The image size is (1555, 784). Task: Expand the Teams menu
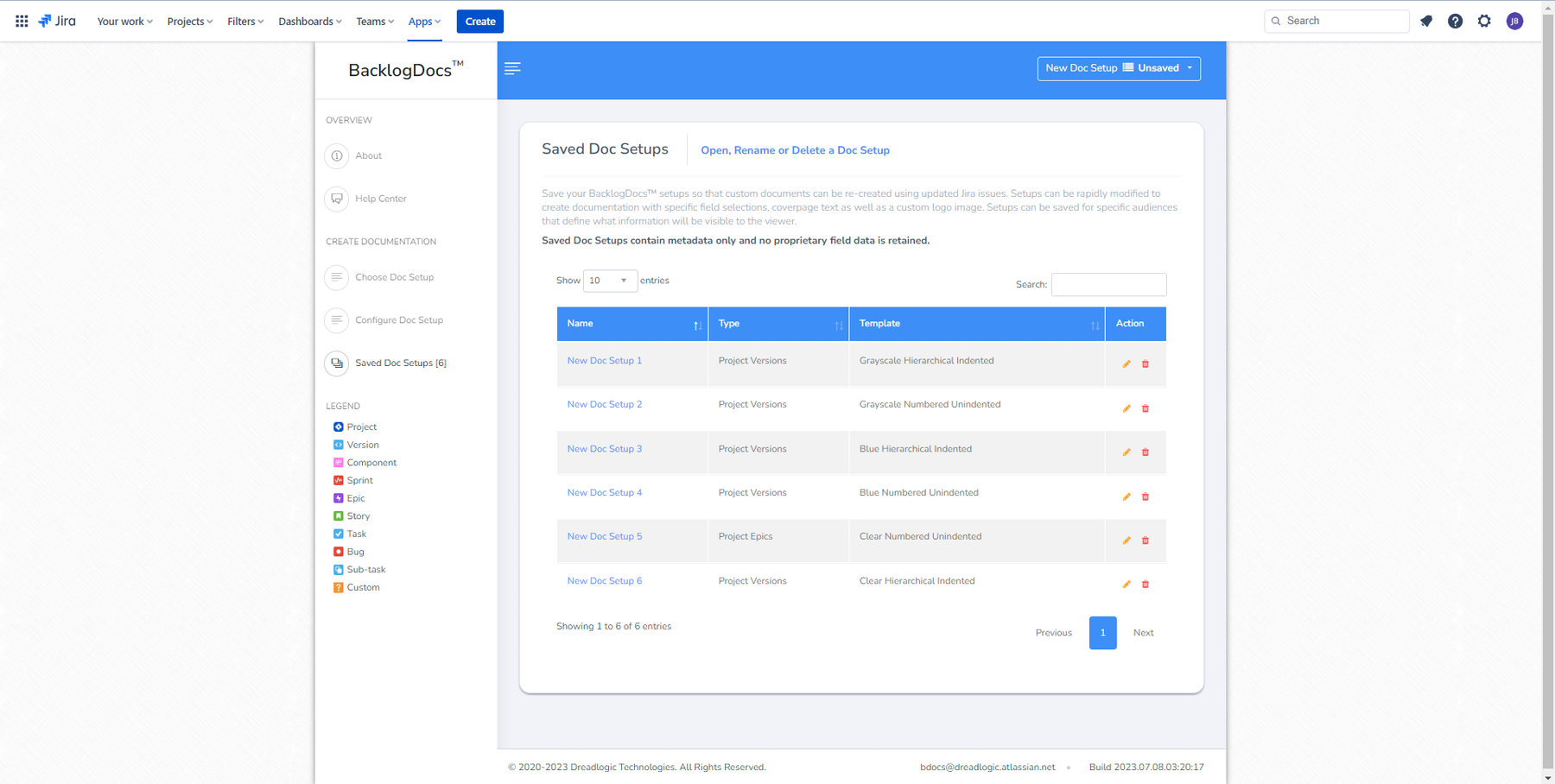coord(375,21)
